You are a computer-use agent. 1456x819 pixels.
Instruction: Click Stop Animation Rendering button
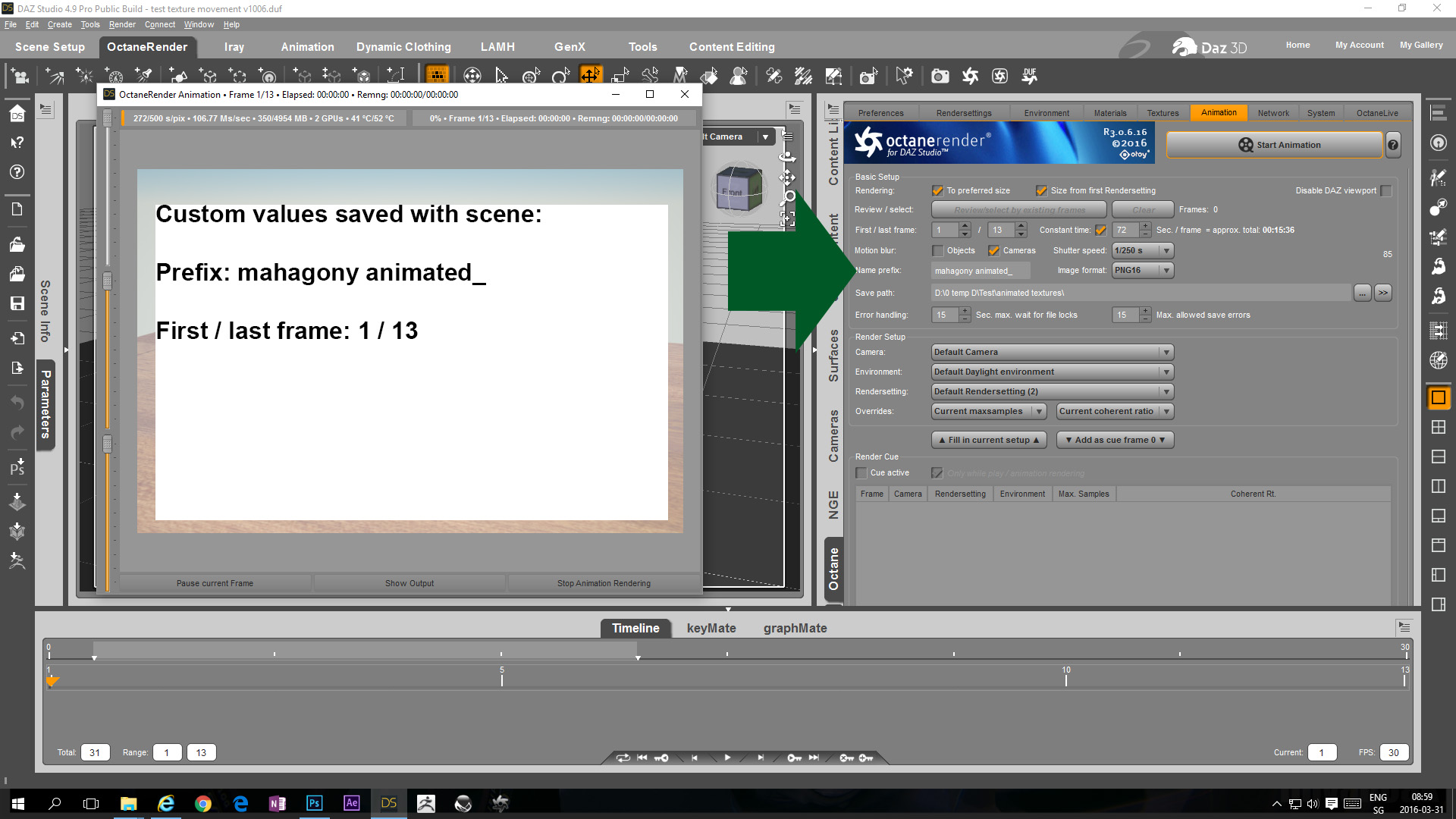pyautogui.click(x=604, y=583)
